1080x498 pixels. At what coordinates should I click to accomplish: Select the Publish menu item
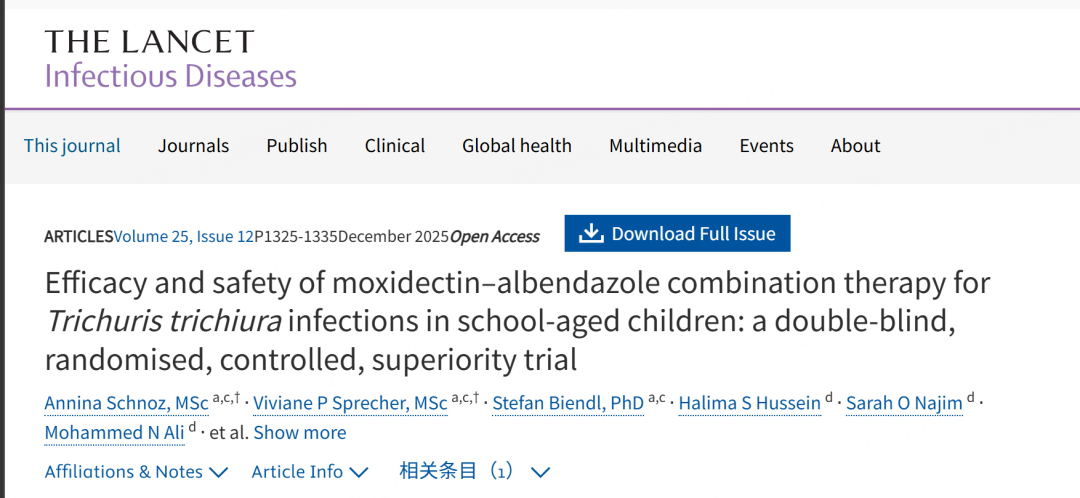(x=296, y=146)
